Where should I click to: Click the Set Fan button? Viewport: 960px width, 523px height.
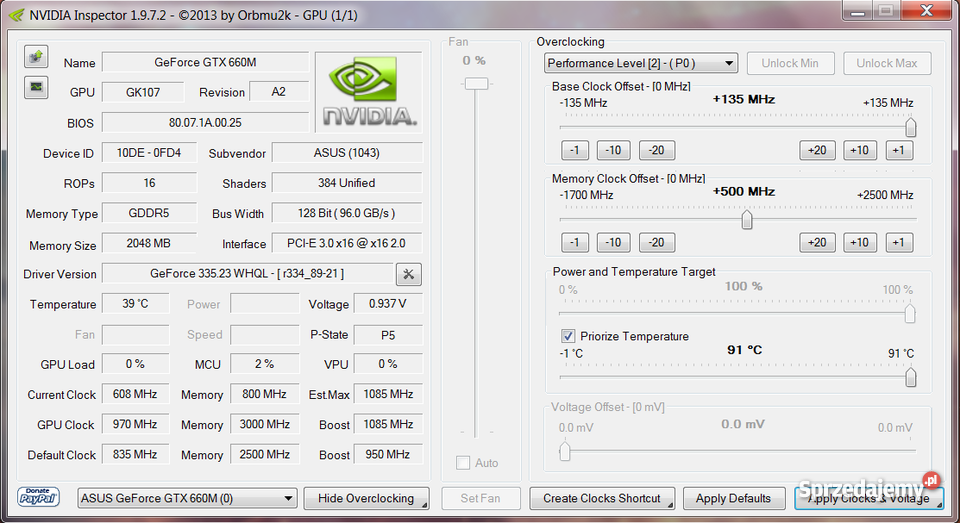coord(481,498)
